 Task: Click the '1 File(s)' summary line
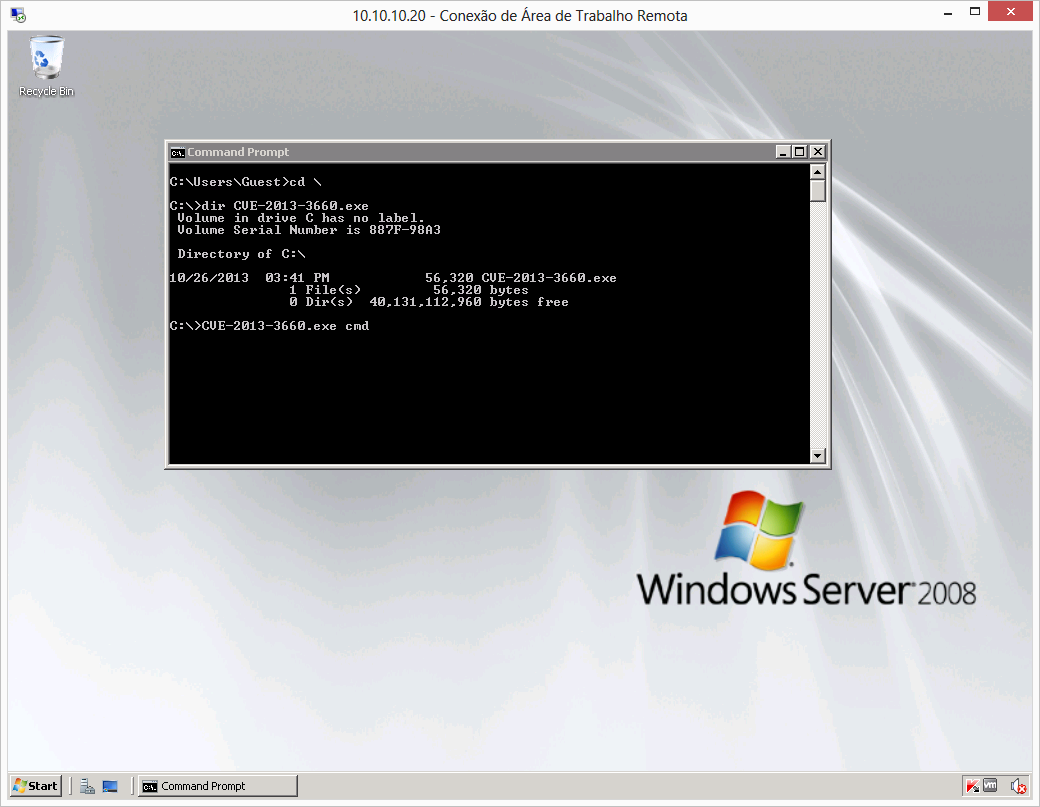point(409,290)
